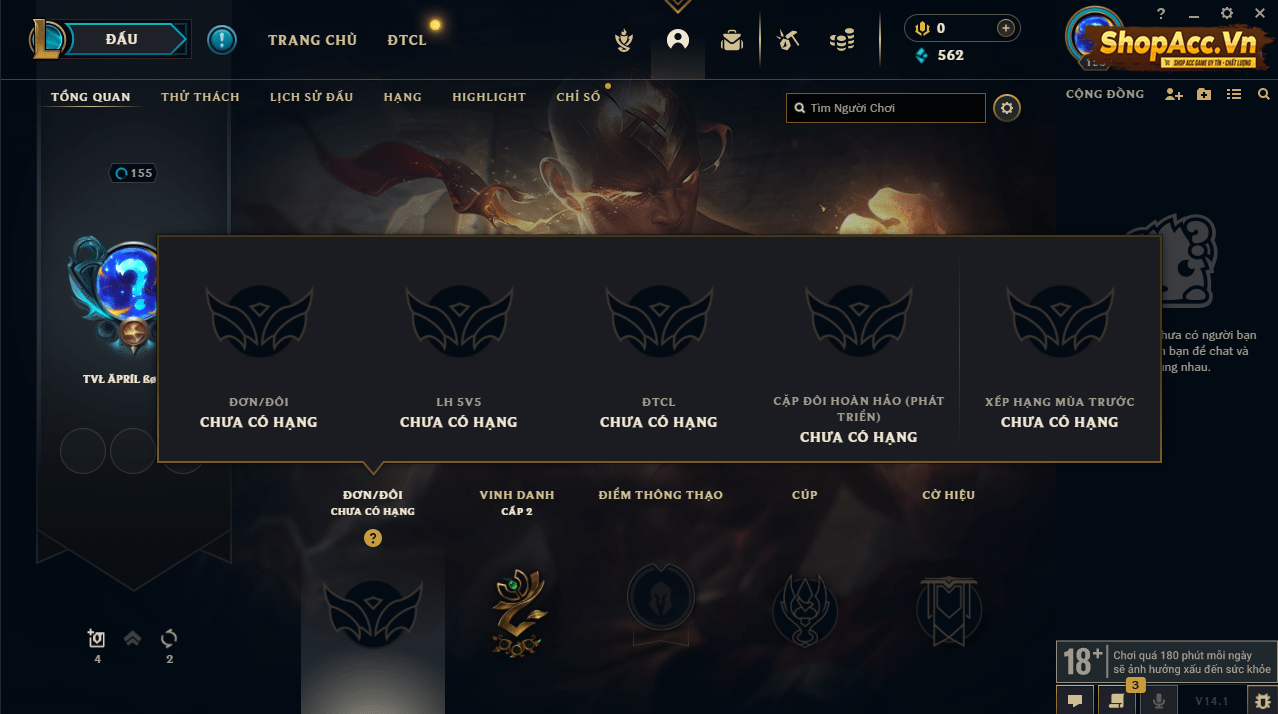Select the VINH DANH honor emblem
Screen dimensions: 1278x714
coord(517,612)
